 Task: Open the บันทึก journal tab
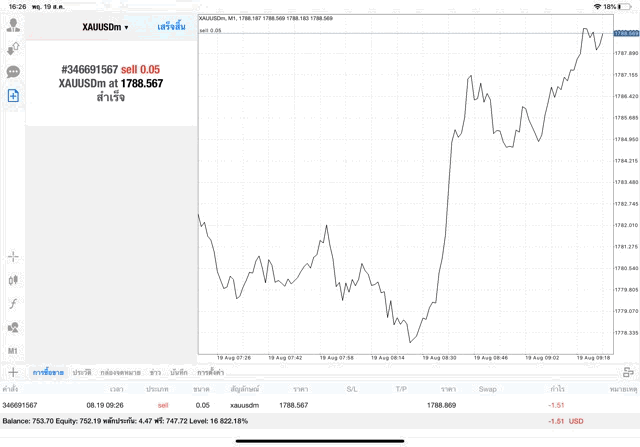click(x=178, y=372)
